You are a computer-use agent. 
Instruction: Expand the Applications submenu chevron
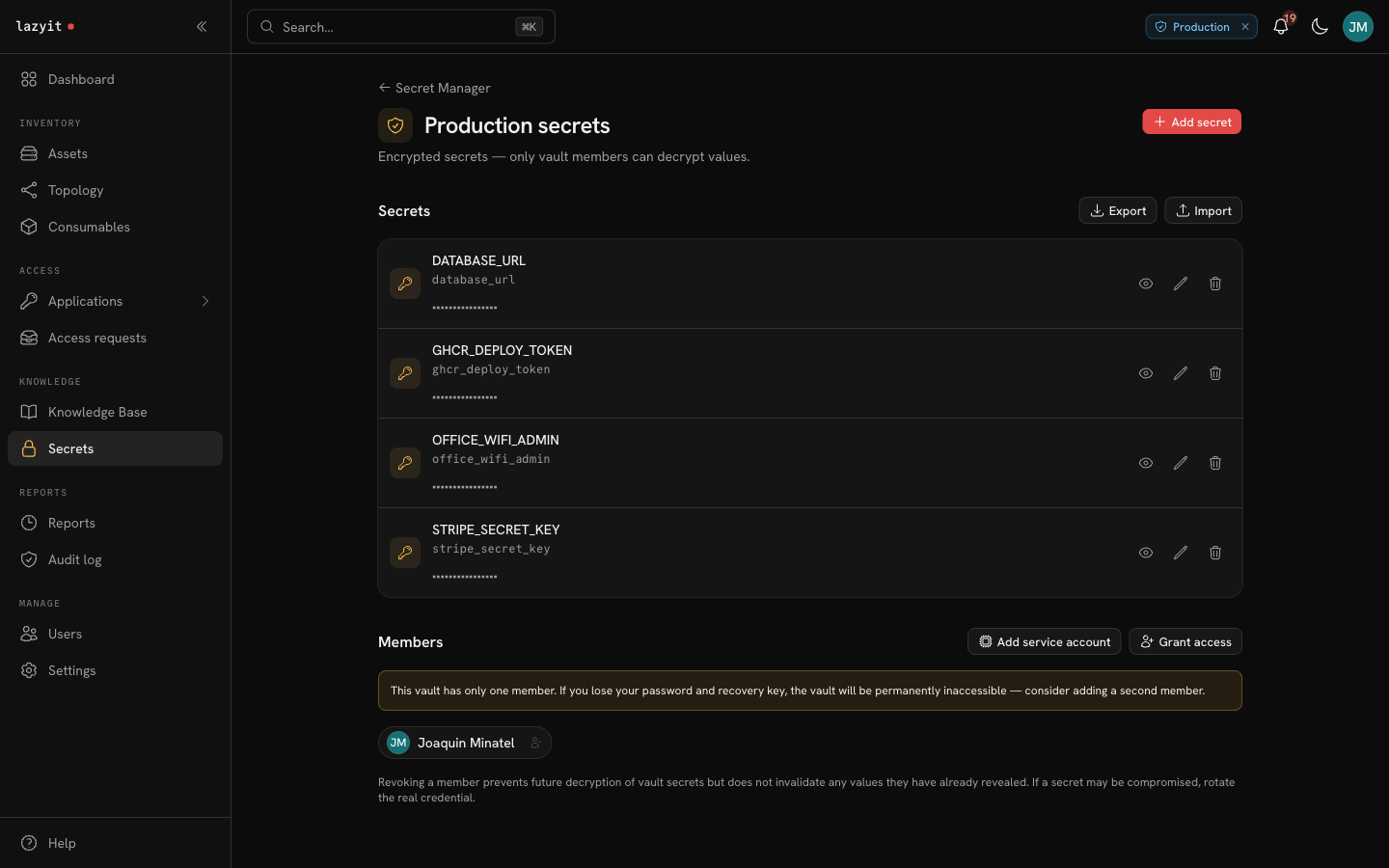(204, 301)
